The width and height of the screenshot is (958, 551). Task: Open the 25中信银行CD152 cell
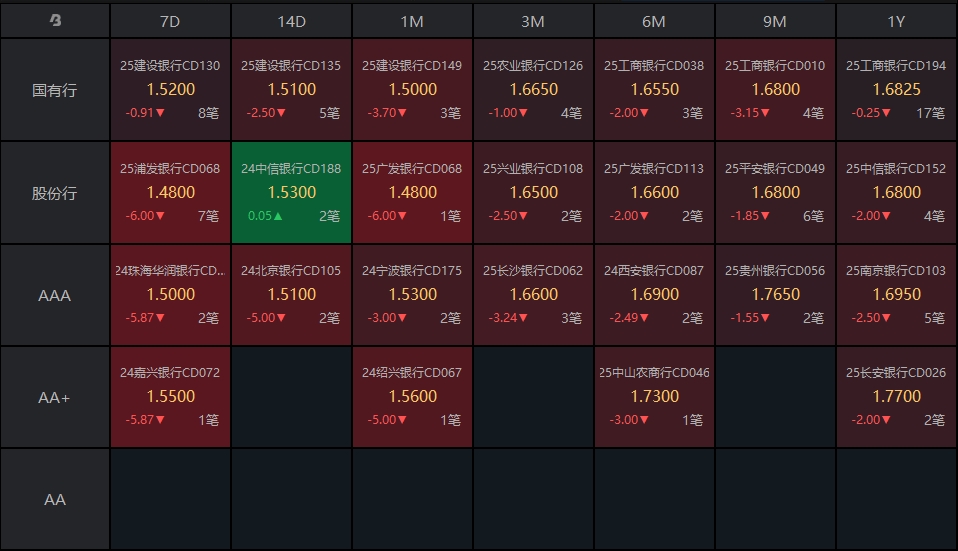click(896, 192)
